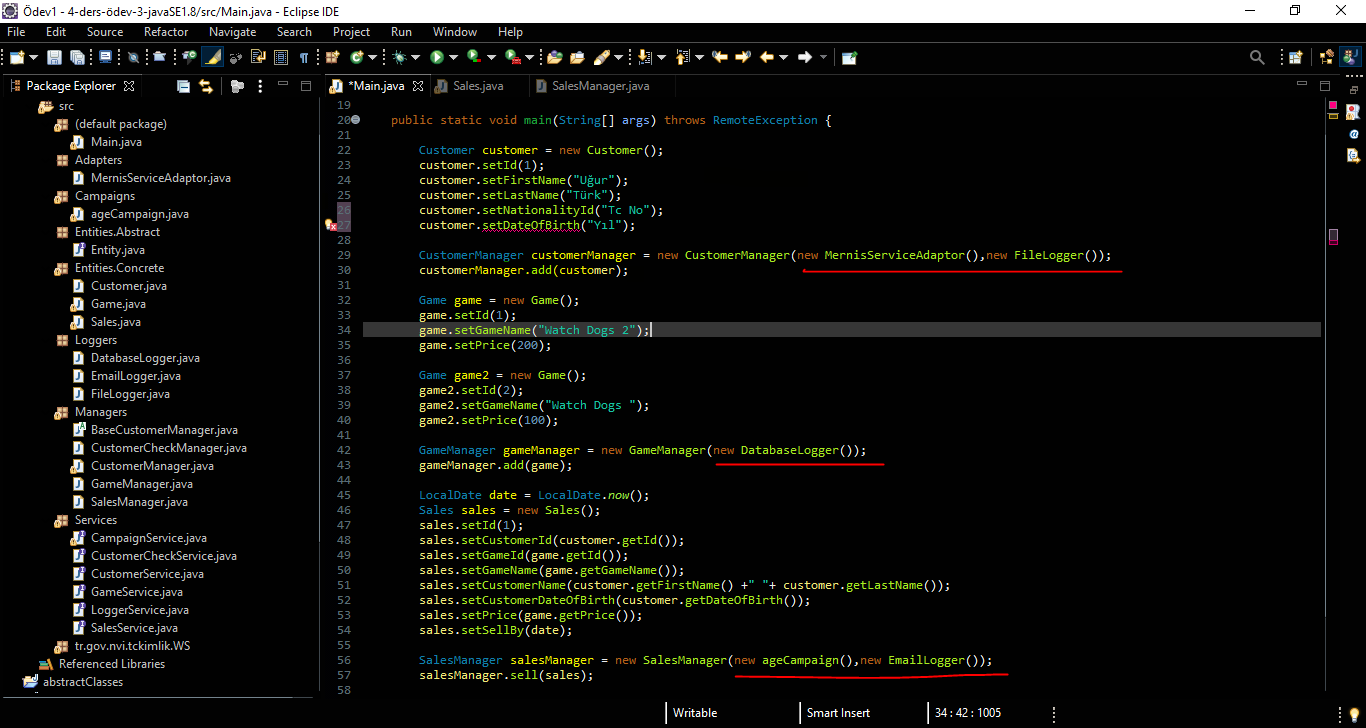Open quick search with the magnifier icon
This screenshot has height=728, width=1366.
[x=1257, y=57]
